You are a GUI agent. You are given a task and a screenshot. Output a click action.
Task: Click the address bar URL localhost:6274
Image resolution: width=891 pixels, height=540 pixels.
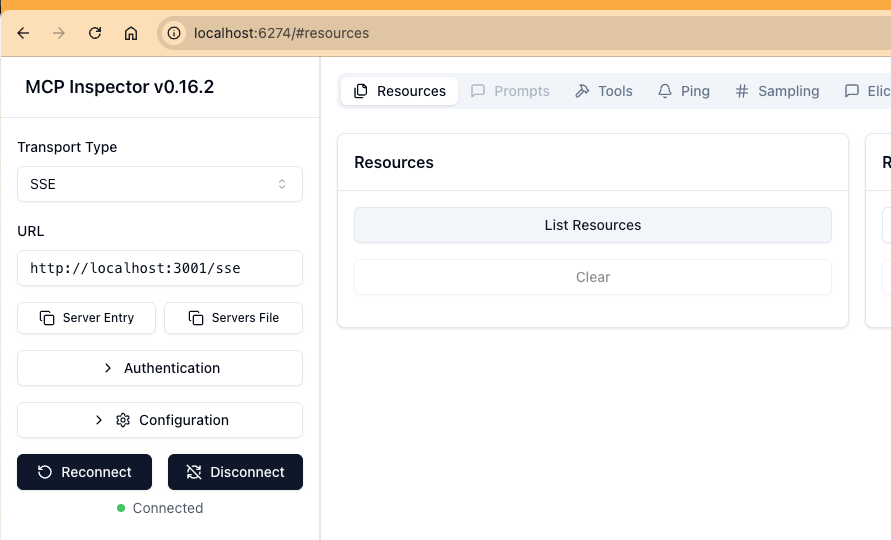tap(281, 34)
